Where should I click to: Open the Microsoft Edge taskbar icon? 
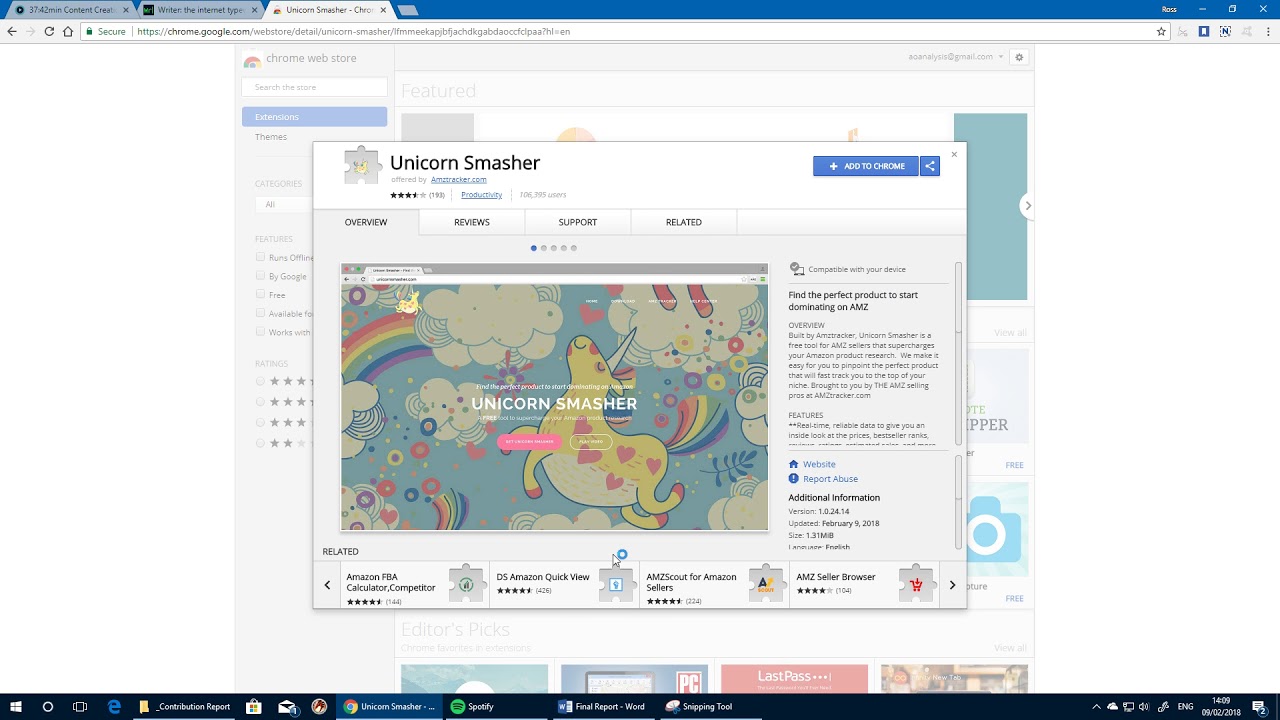click(x=115, y=706)
